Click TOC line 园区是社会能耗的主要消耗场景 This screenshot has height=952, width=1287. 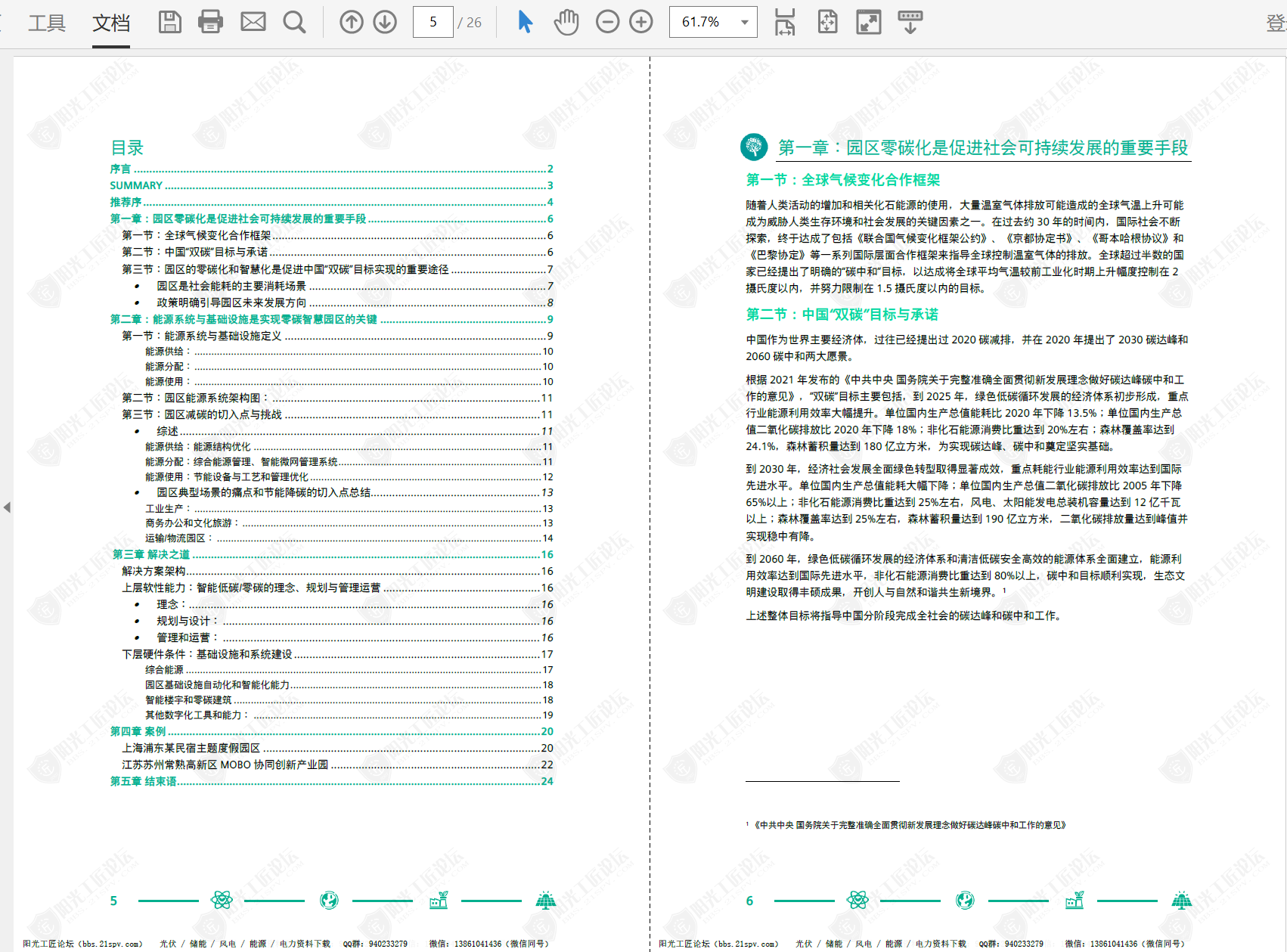[343, 286]
